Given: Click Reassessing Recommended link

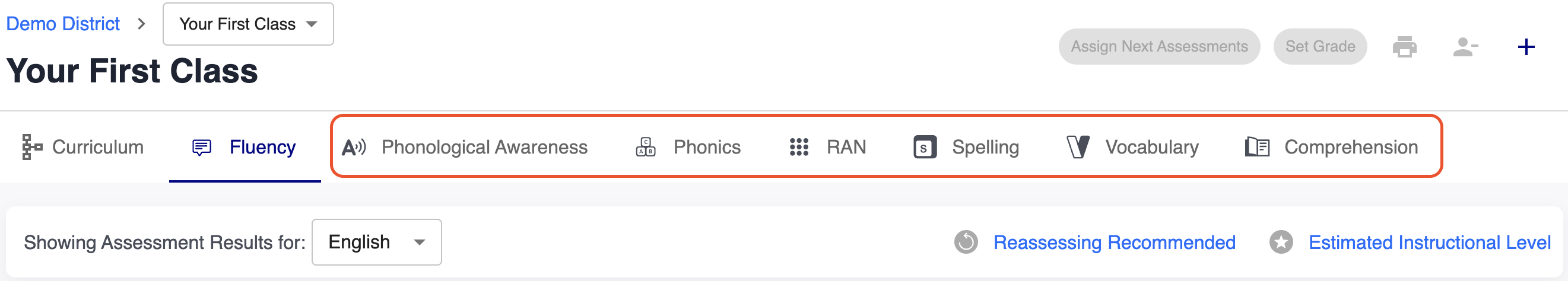Looking at the screenshot, I should [1114, 242].
